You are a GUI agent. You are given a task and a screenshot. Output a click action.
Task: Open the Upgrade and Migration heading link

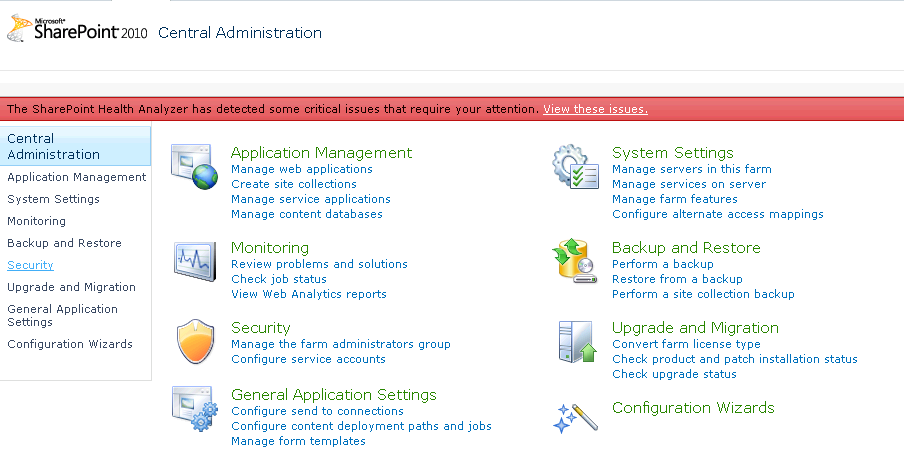click(695, 328)
